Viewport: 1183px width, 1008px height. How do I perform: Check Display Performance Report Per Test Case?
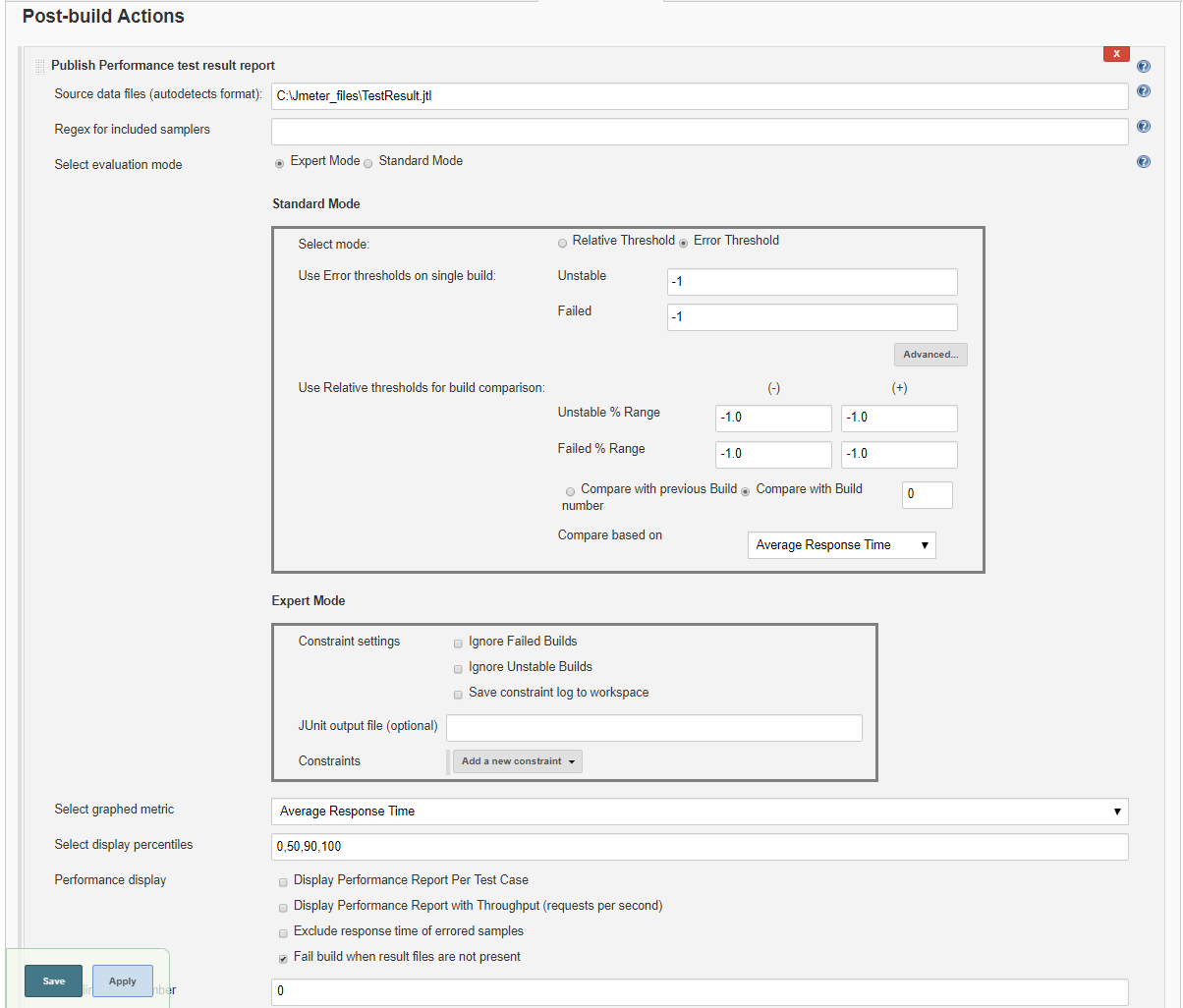pyautogui.click(x=283, y=882)
